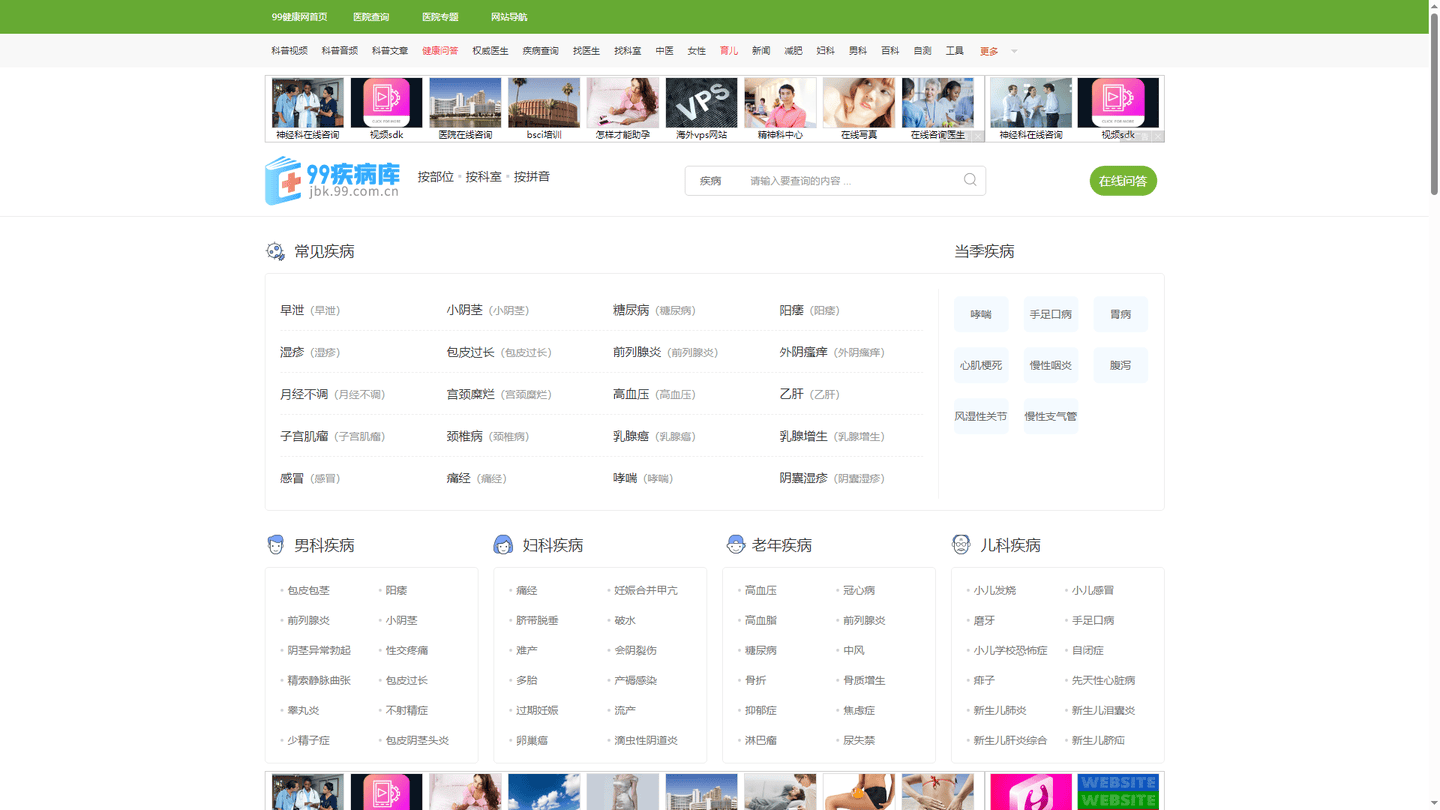Open 小儿发烧 in 儿科疾病
The height and width of the screenshot is (810, 1440).
click(x=995, y=590)
